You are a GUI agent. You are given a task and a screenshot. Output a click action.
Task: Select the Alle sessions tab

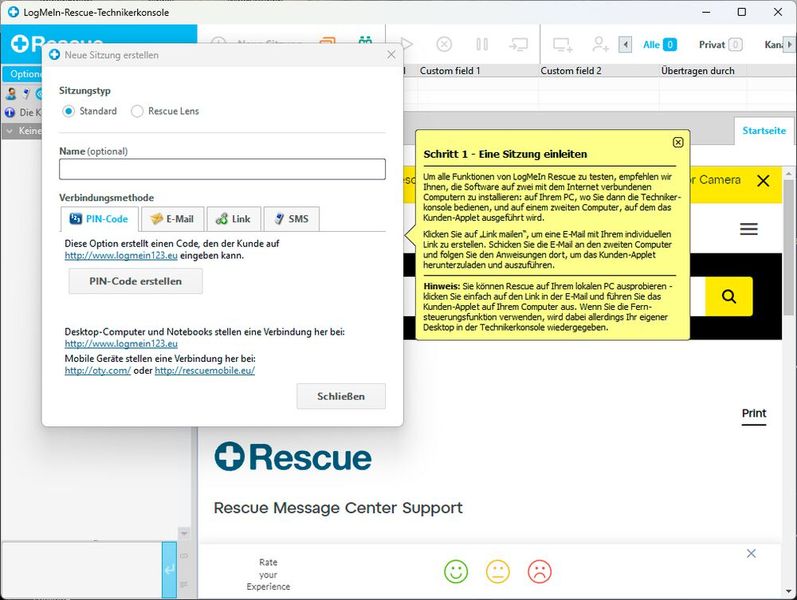point(659,45)
